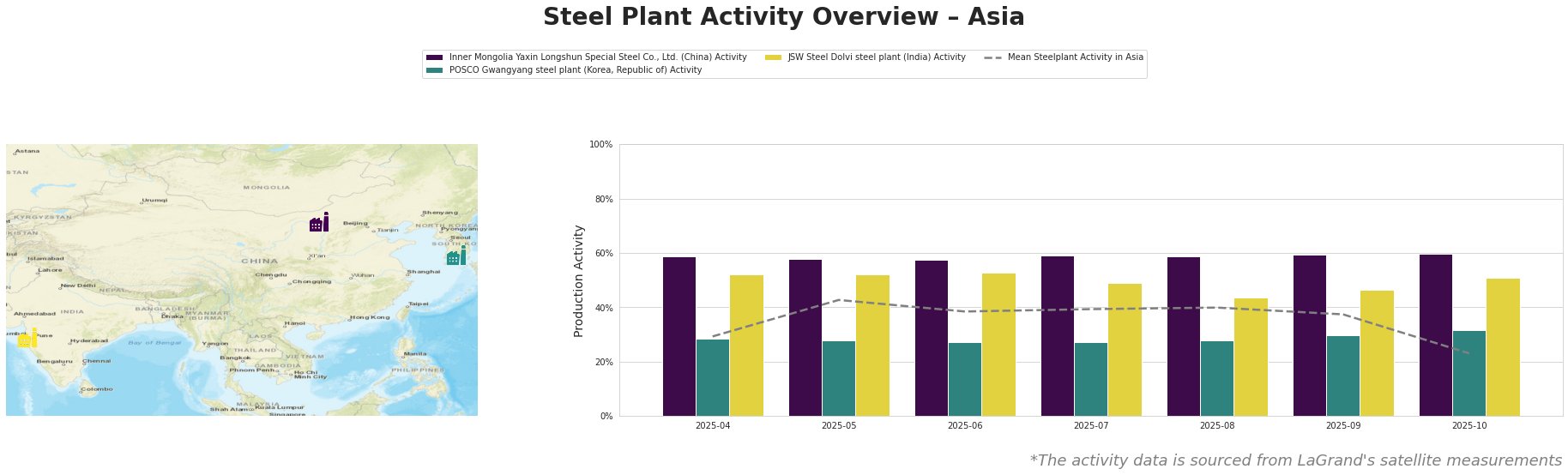Click the purple bar for 2025-07
This screenshot has height=475, width=1568.
pos(1058,336)
